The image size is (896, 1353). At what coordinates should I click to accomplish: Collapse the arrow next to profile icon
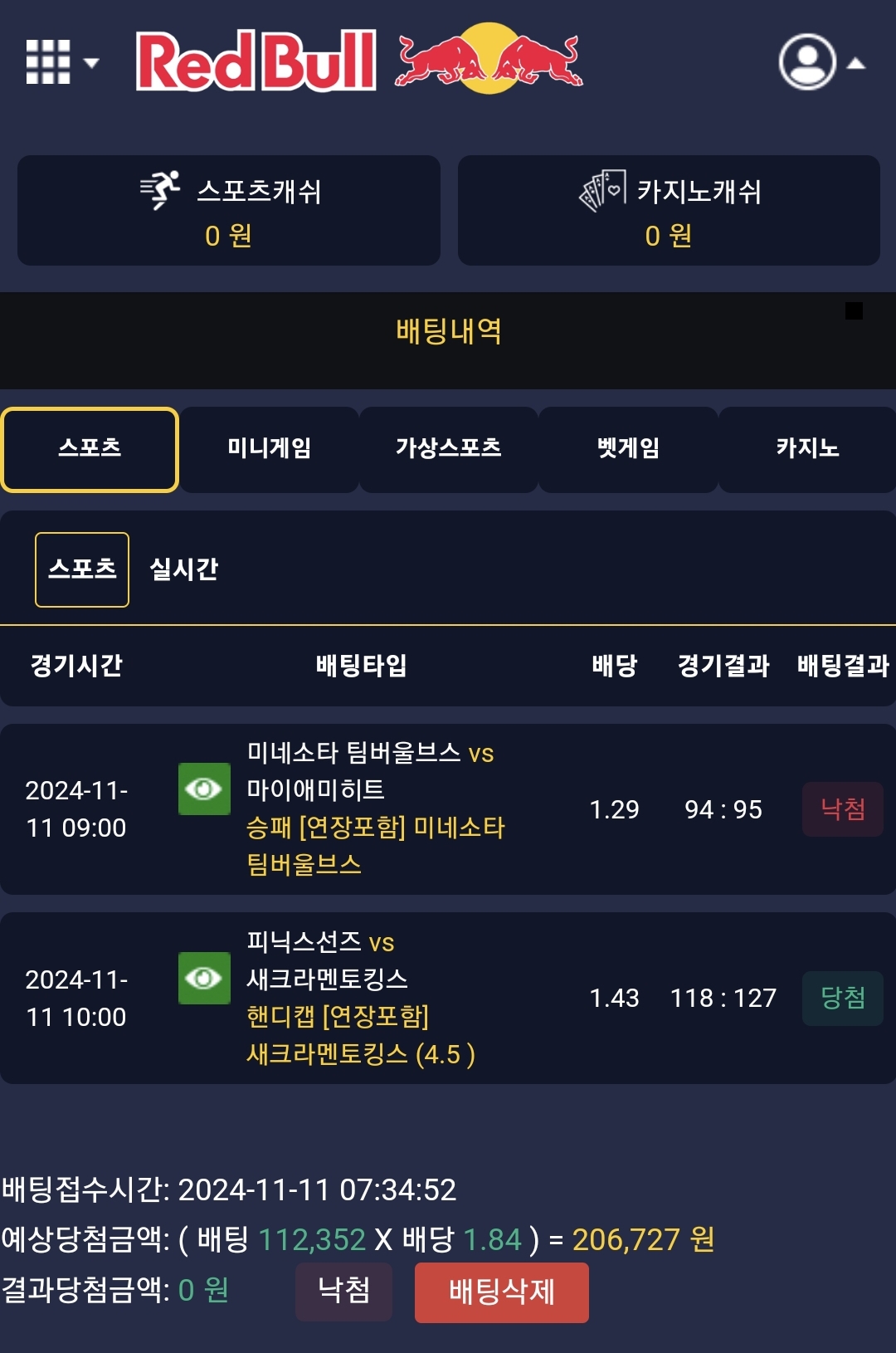coord(856,63)
